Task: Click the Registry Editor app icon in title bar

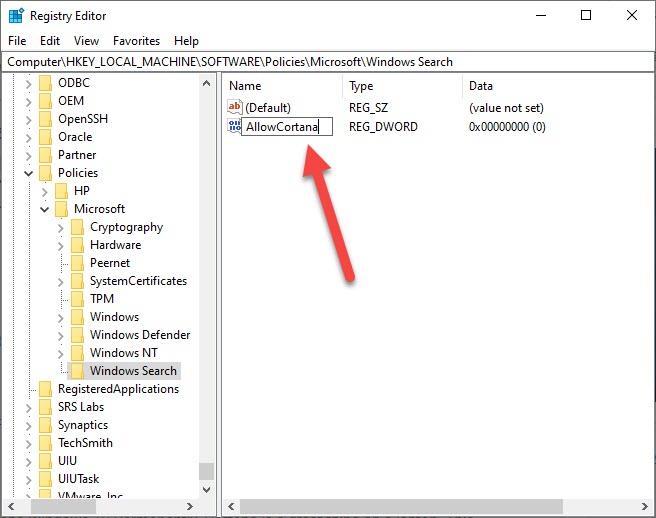Action: pyautogui.click(x=16, y=15)
